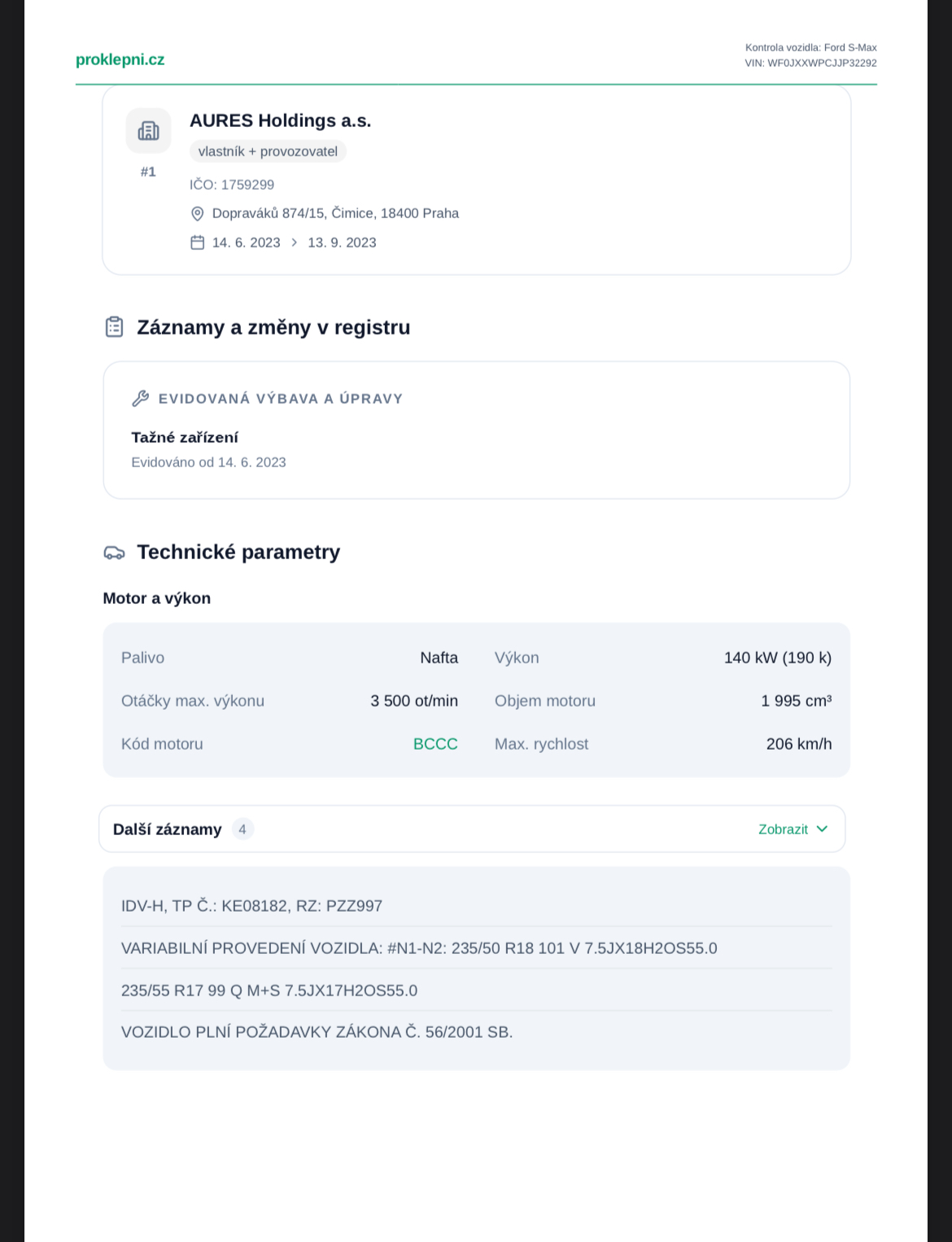Click the clipboard icon beside Záznamy heading

pyautogui.click(x=115, y=327)
